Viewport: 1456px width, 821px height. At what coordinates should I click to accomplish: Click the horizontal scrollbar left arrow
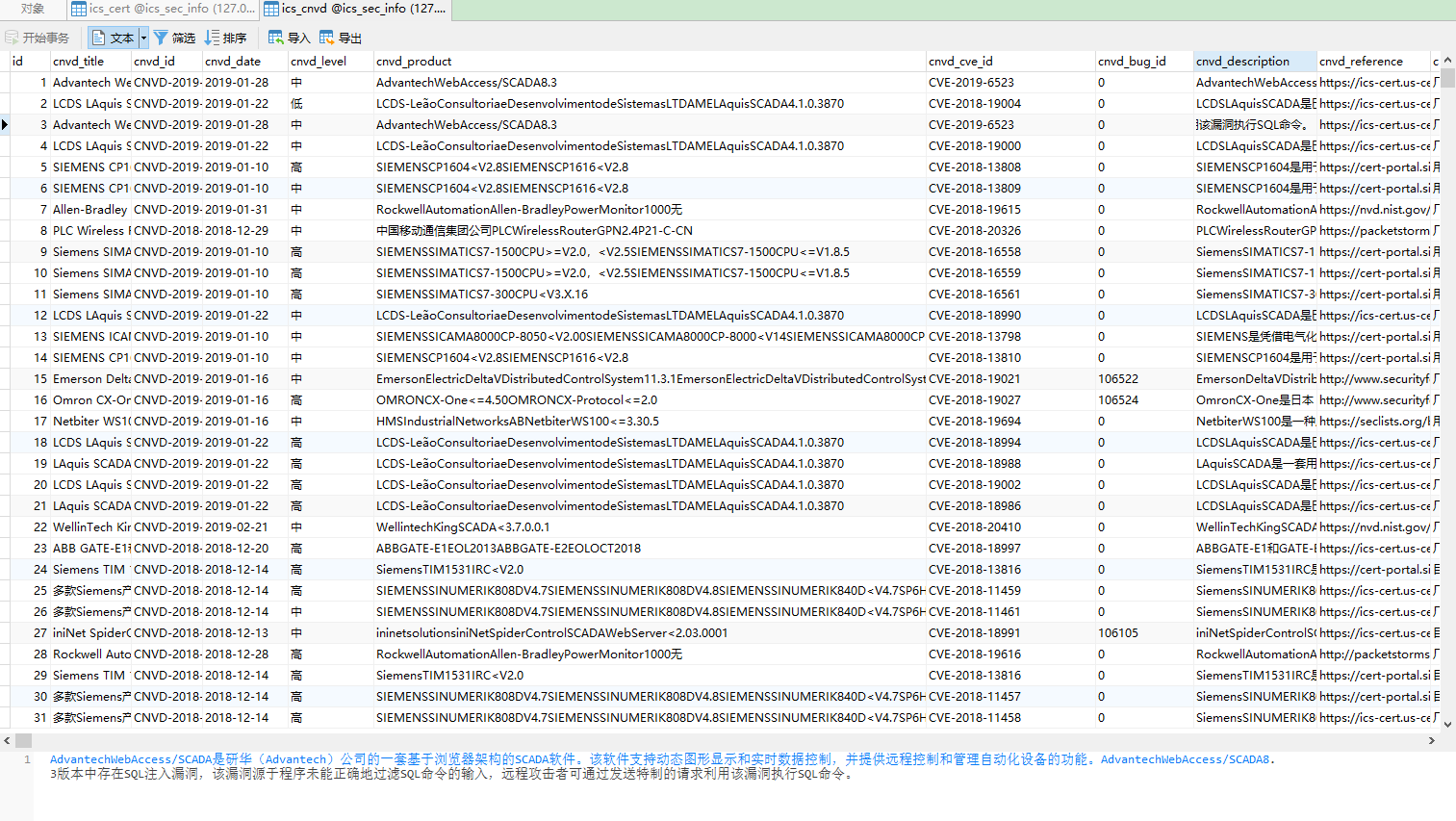pyautogui.click(x=7, y=740)
